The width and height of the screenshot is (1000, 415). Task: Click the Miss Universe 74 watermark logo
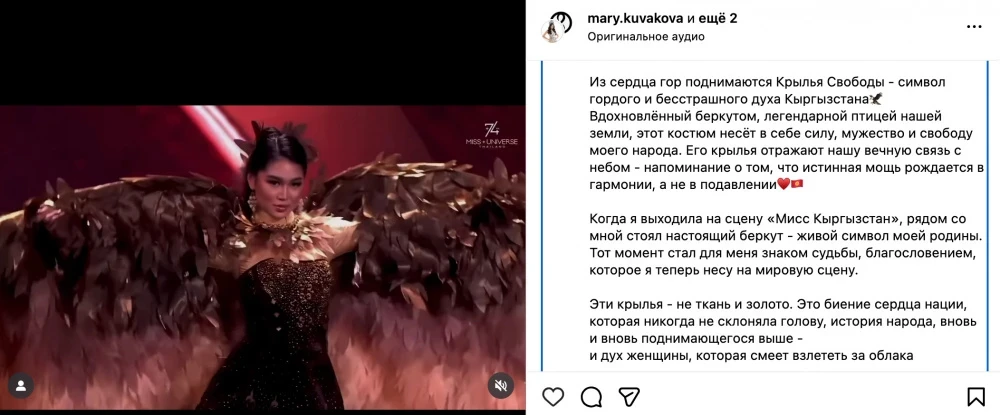coord(492,135)
